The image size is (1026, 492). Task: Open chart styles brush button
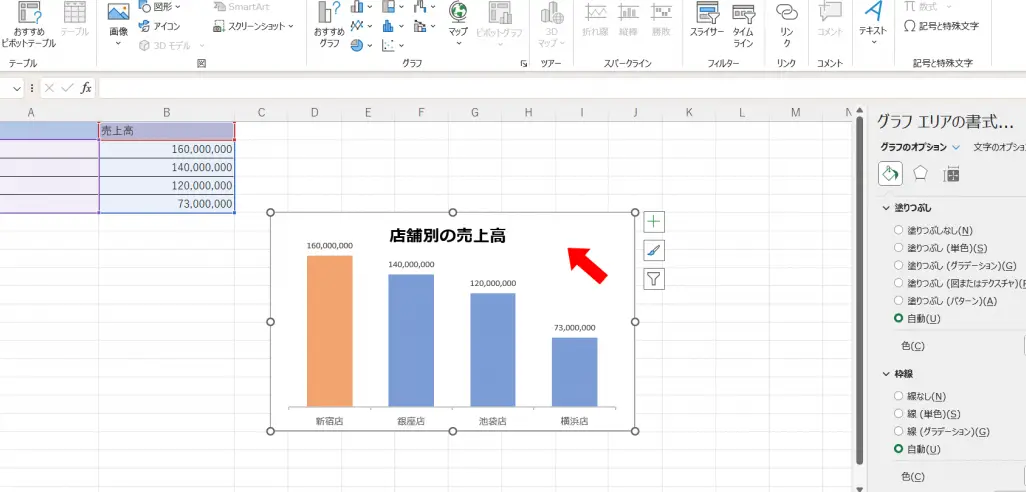(654, 250)
